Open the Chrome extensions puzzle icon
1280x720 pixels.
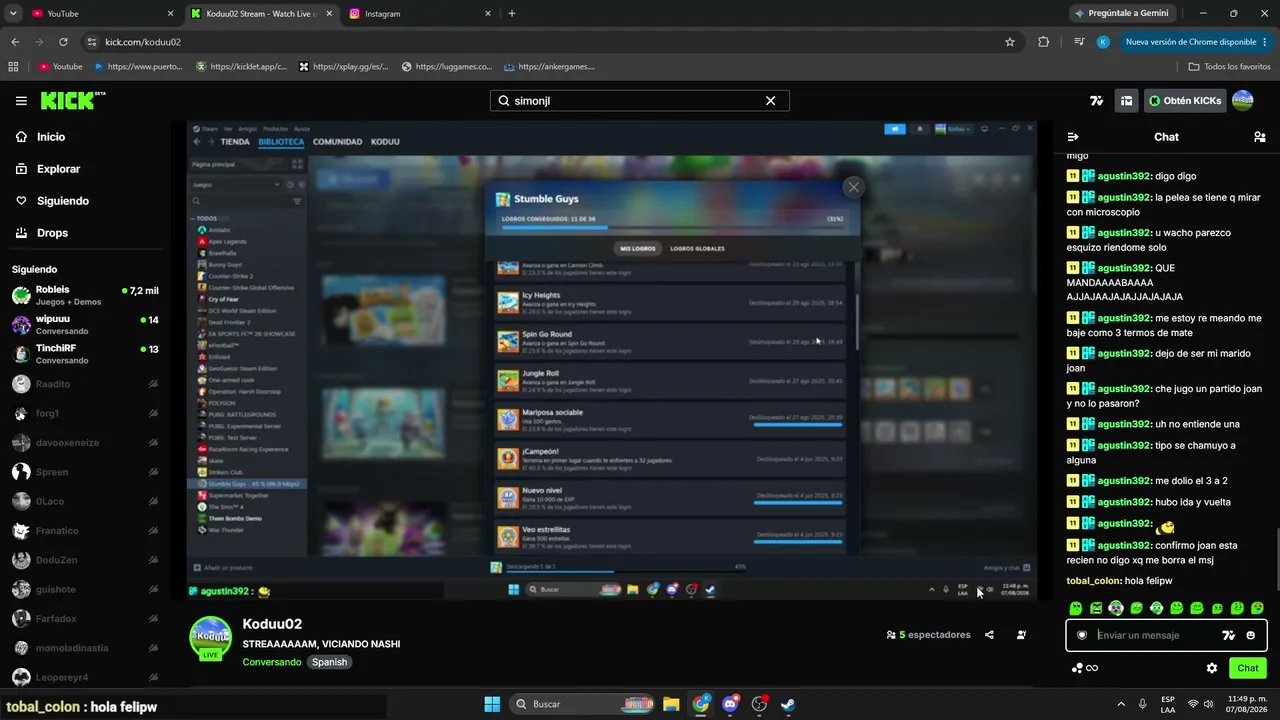1044,42
